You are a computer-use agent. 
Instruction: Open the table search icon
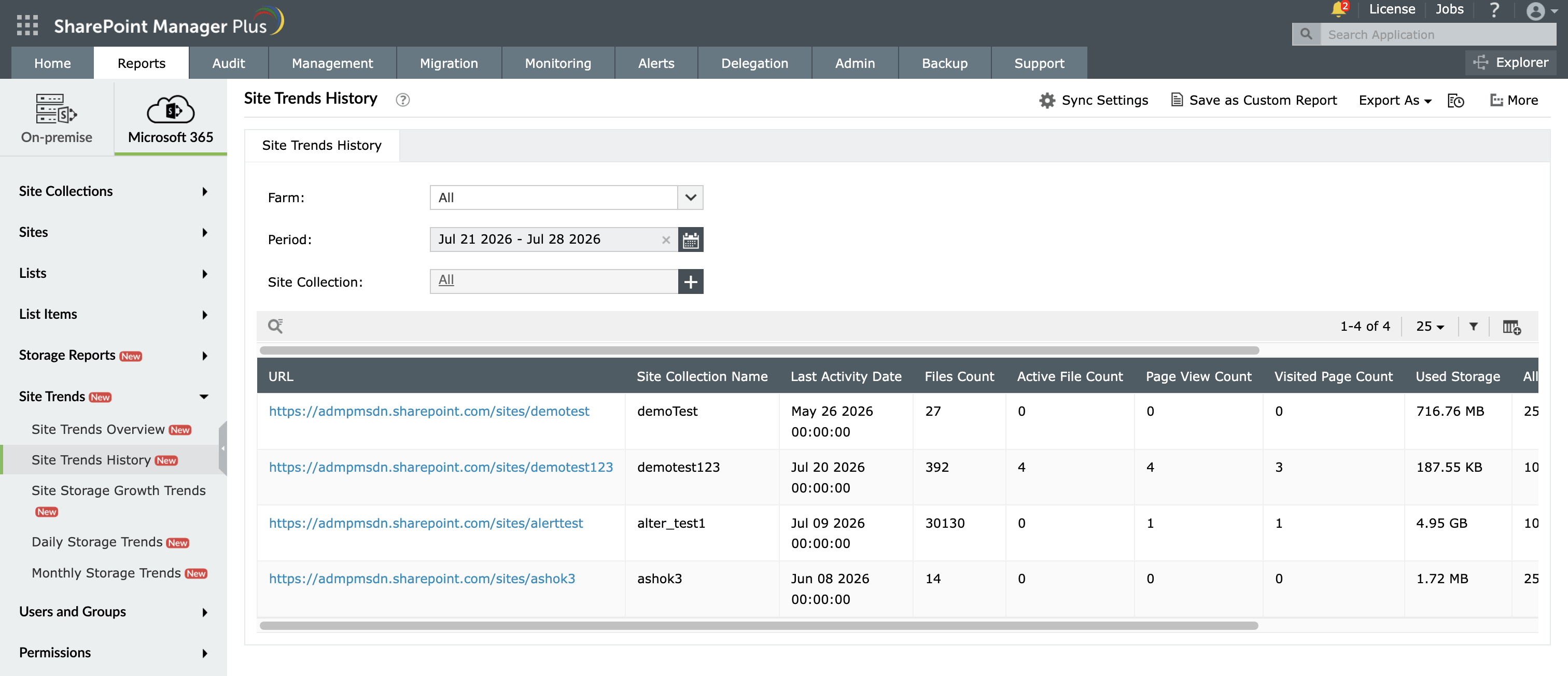point(275,326)
